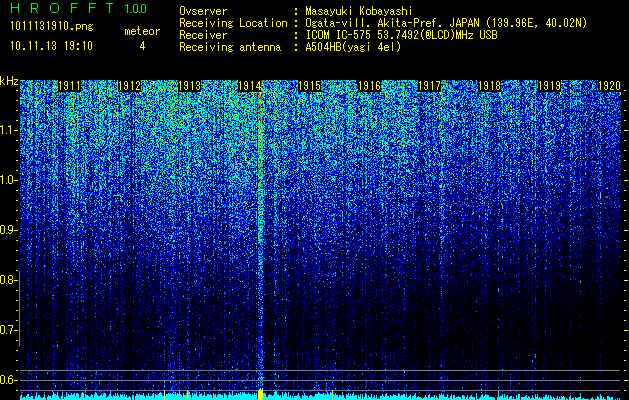The height and width of the screenshot is (400, 629).
Task: Click the 0.6 frequency axis label
Action: 8,380
